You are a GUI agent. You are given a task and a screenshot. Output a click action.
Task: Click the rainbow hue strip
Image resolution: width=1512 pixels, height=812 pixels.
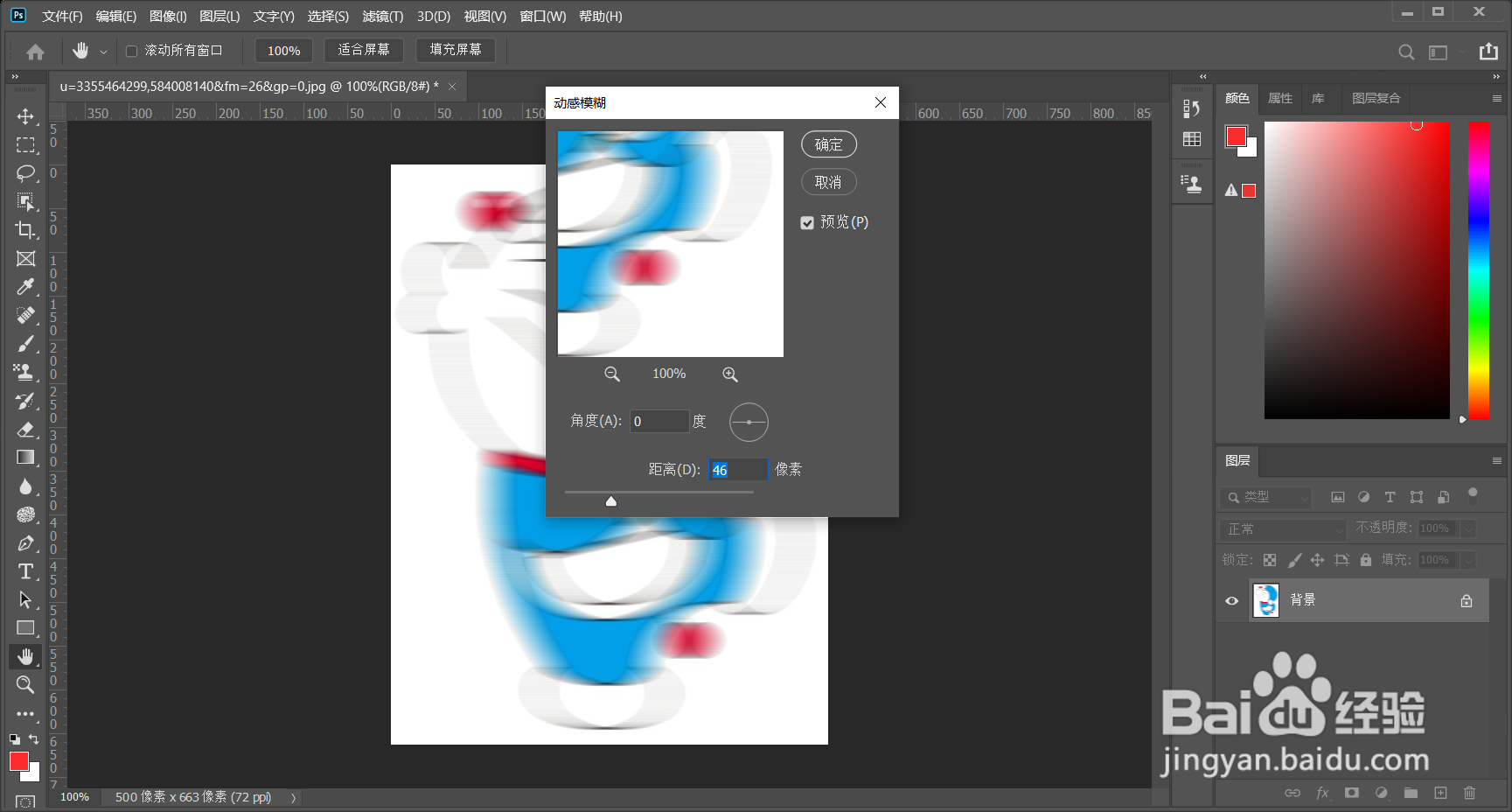(1479, 270)
